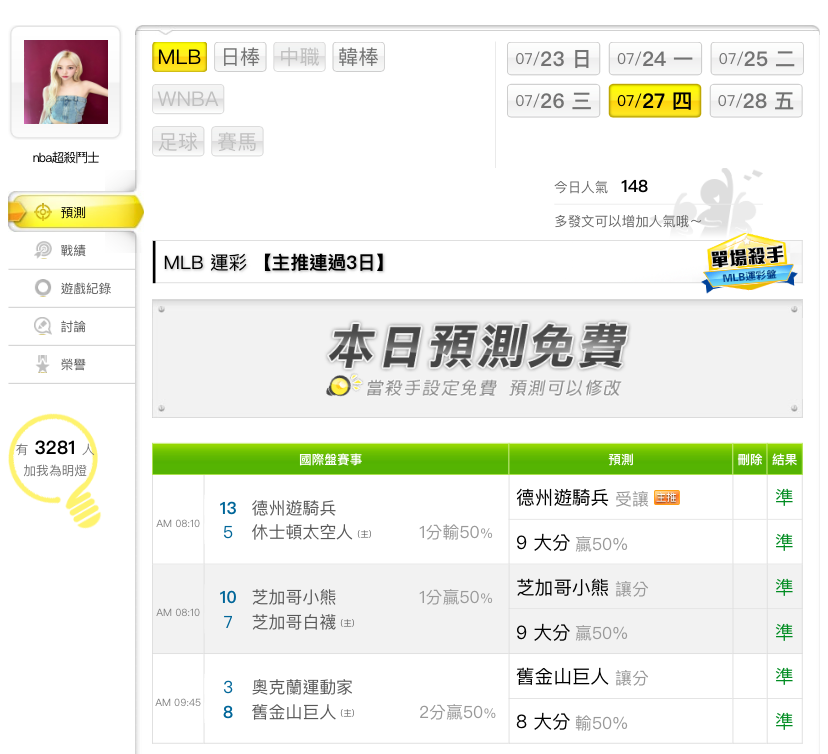Switch to the 日棒 tab

click(x=240, y=57)
